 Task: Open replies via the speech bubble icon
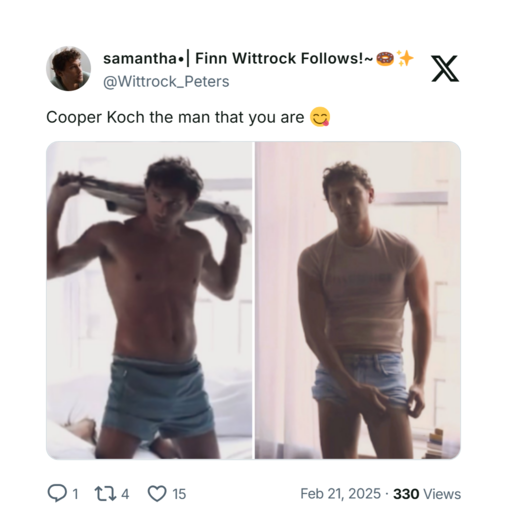pyautogui.click(x=57, y=493)
